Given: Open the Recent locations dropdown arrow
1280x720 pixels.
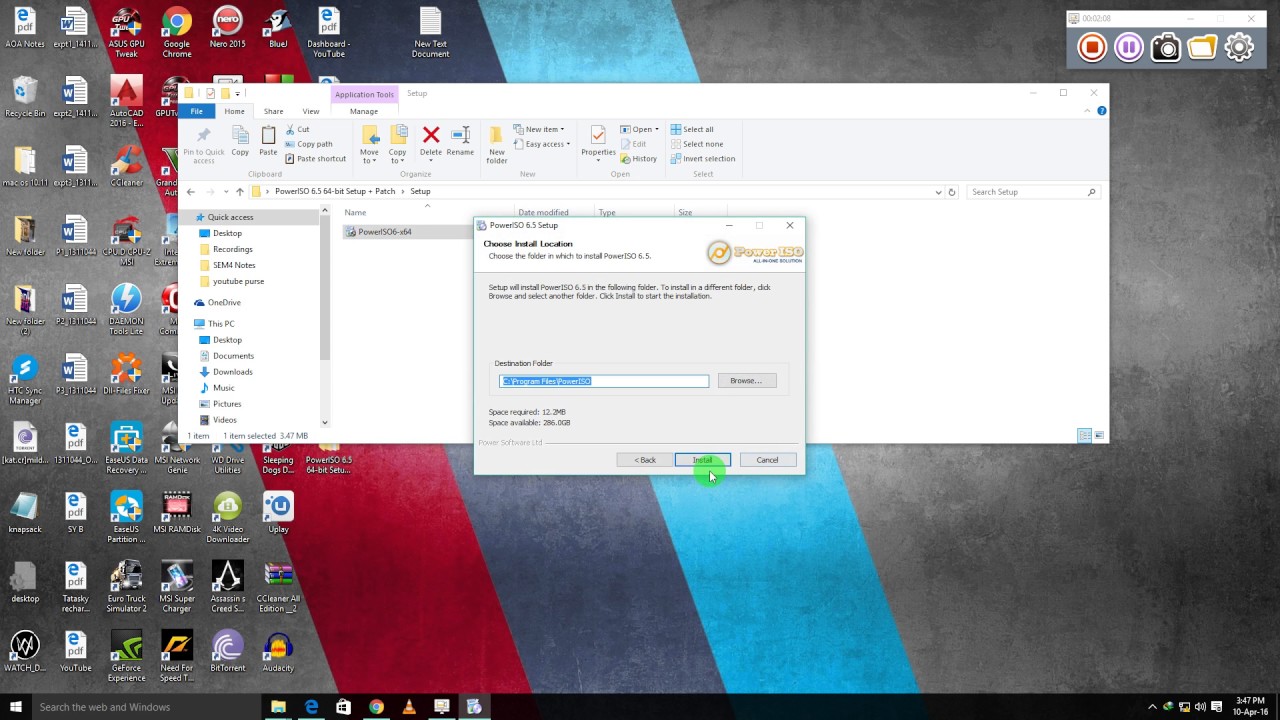Looking at the screenshot, I should pos(225,192).
